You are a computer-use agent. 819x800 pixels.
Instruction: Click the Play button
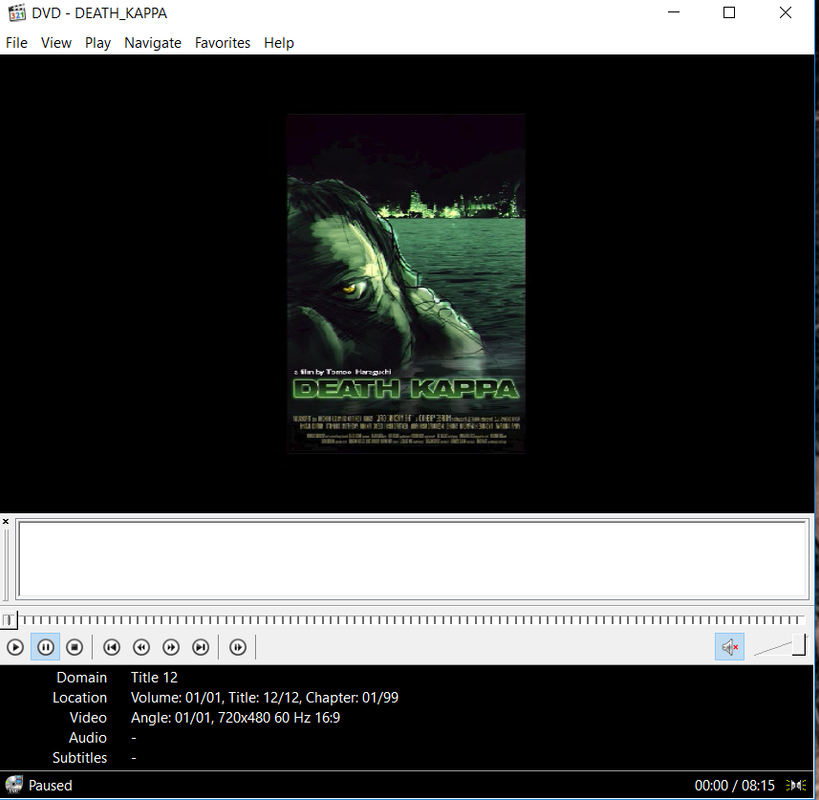(x=15, y=647)
